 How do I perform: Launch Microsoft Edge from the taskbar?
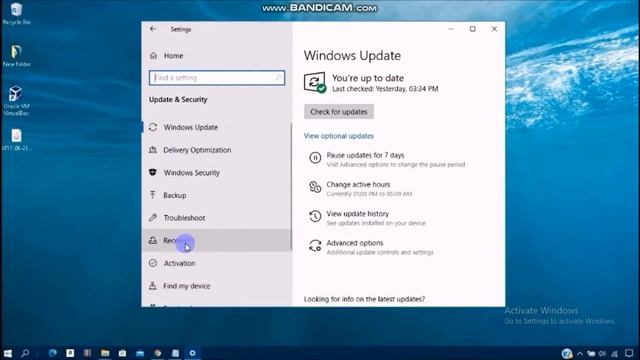pyautogui.click(x=53, y=353)
